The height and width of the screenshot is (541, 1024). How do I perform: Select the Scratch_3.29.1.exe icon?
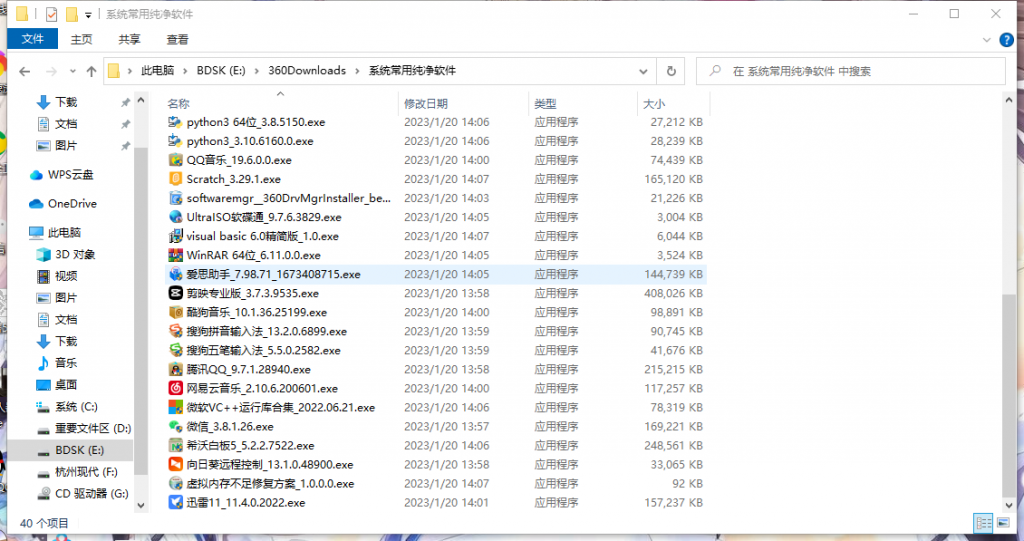coord(175,178)
